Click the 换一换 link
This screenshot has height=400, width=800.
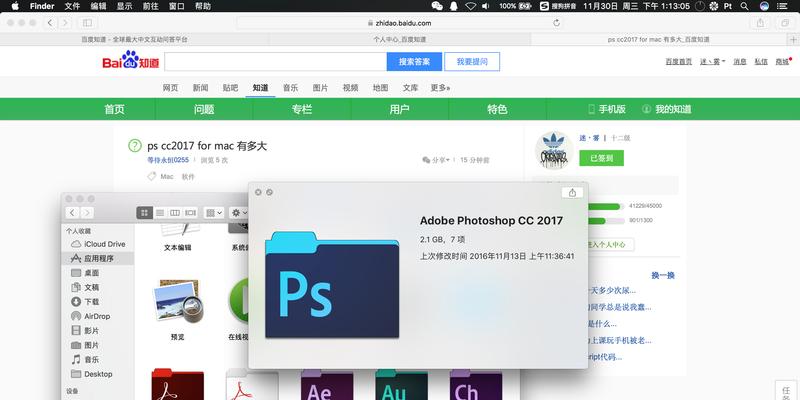coord(663,276)
